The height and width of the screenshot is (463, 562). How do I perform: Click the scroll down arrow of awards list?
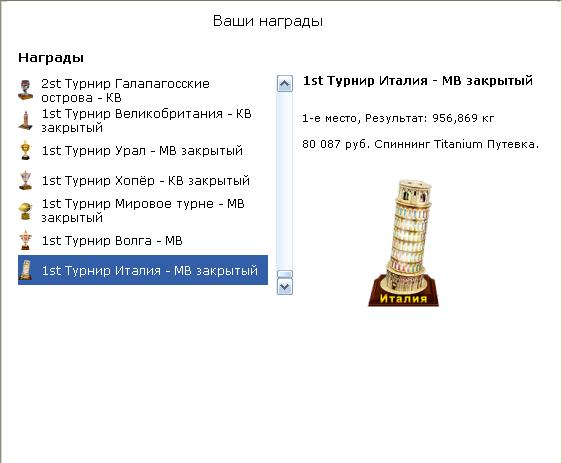coord(285,287)
